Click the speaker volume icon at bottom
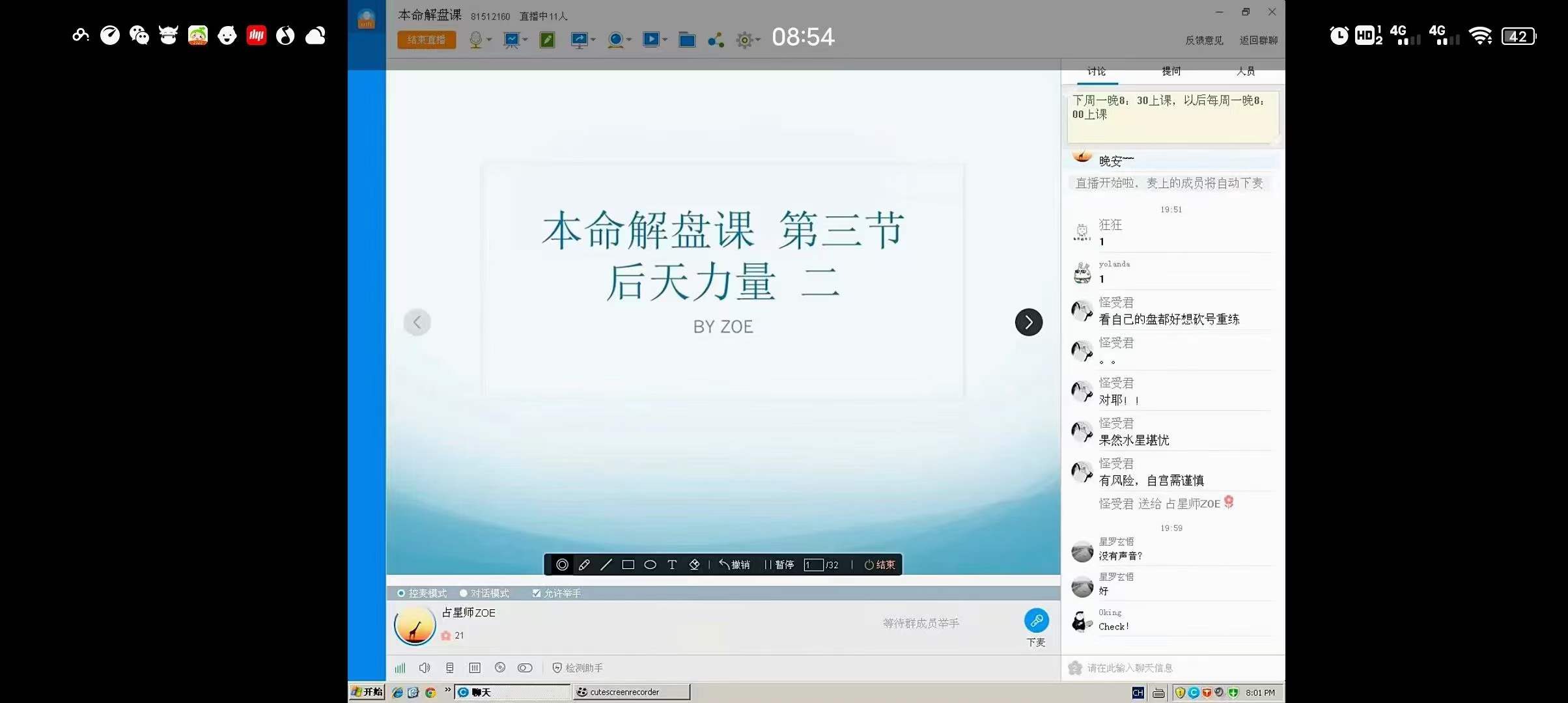This screenshot has width=1568, height=703. click(x=425, y=667)
